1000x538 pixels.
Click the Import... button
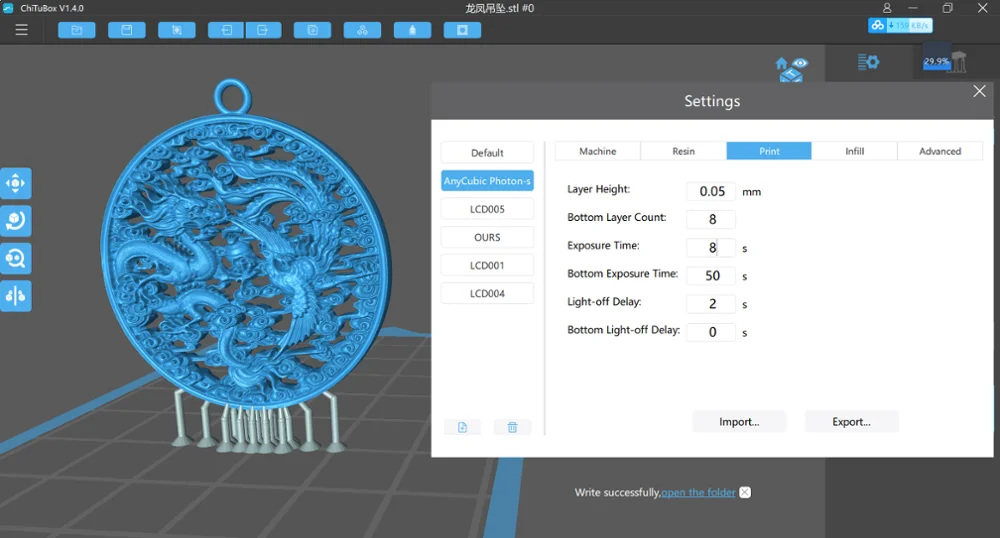point(739,421)
